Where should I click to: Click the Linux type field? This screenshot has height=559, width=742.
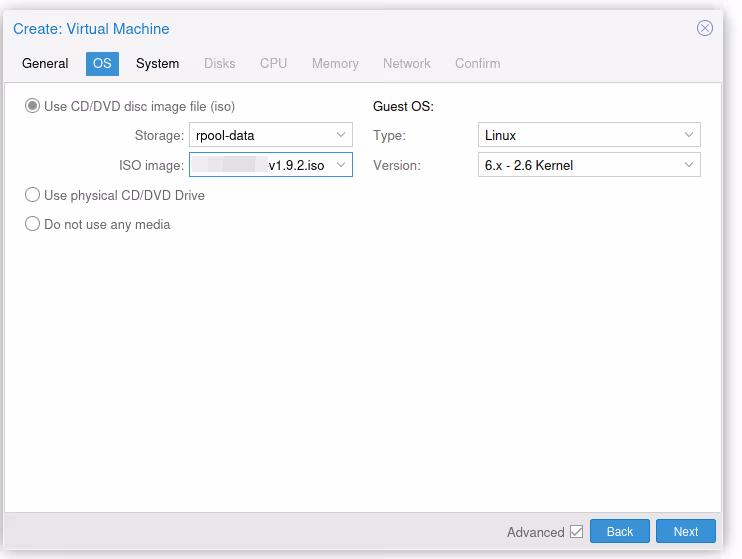(x=578, y=135)
